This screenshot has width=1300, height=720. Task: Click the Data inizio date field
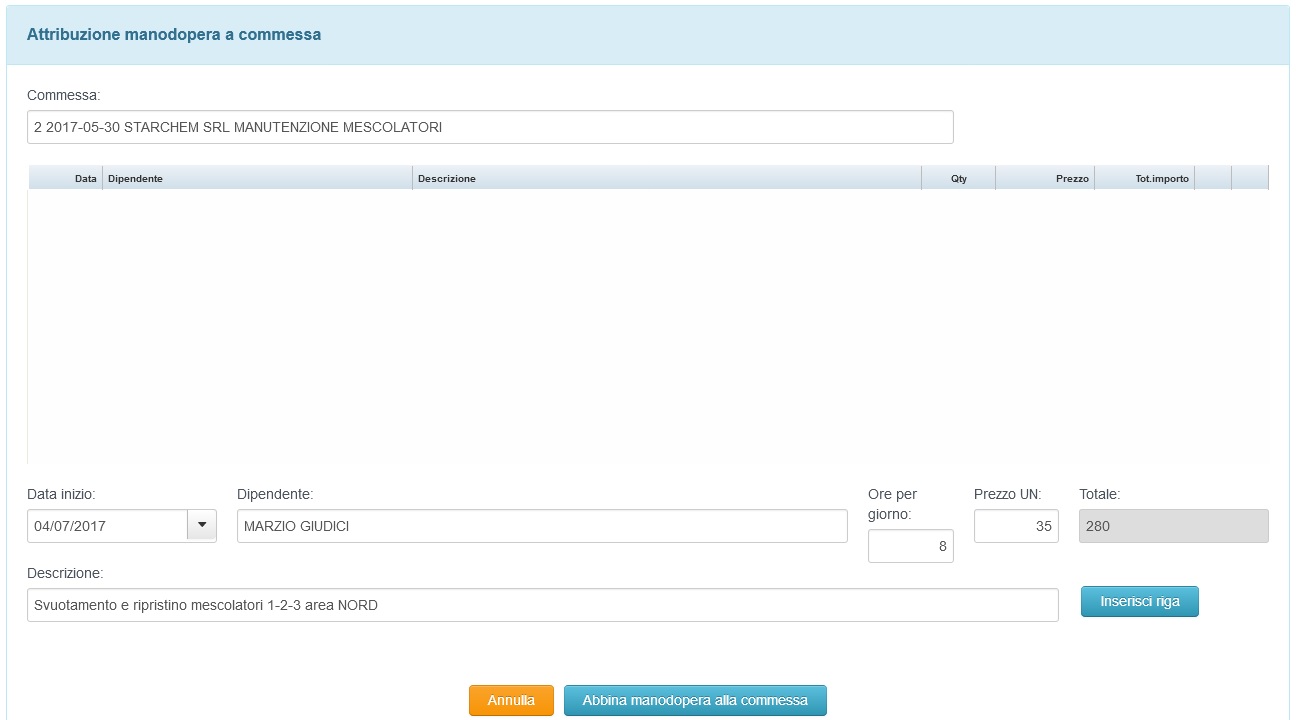click(107, 526)
